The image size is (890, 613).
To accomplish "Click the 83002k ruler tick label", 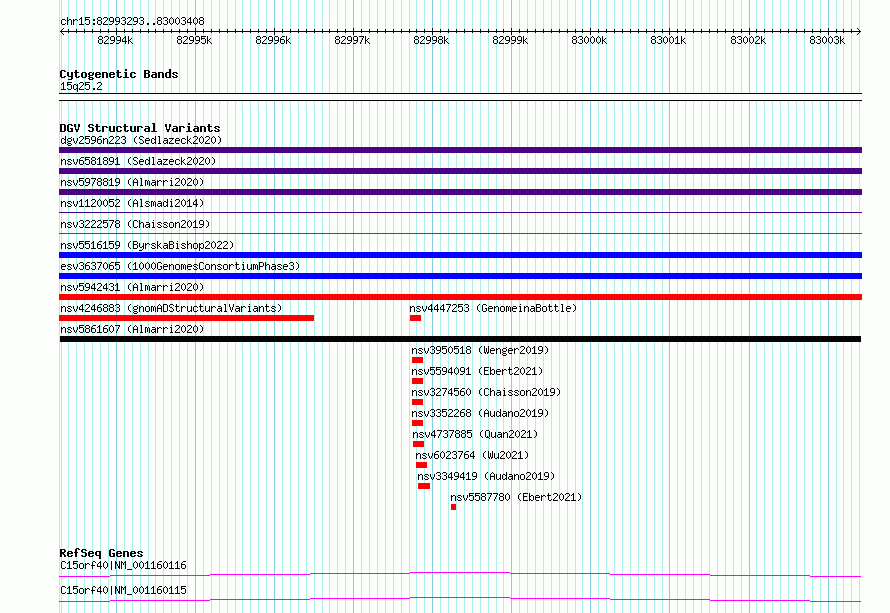I will click(x=748, y=40).
